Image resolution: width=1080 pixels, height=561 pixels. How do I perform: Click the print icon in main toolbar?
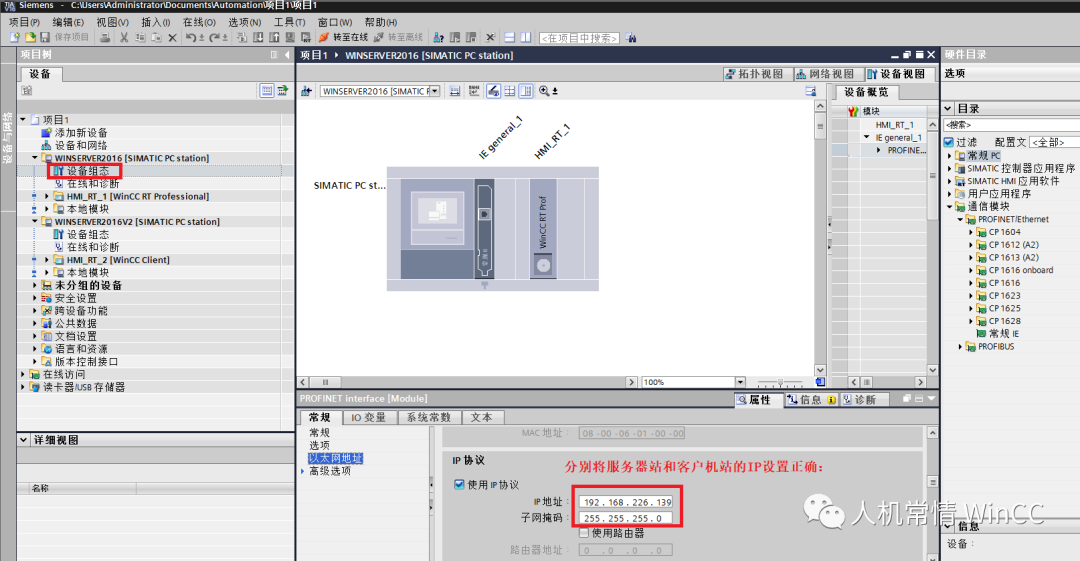click(x=105, y=37)
